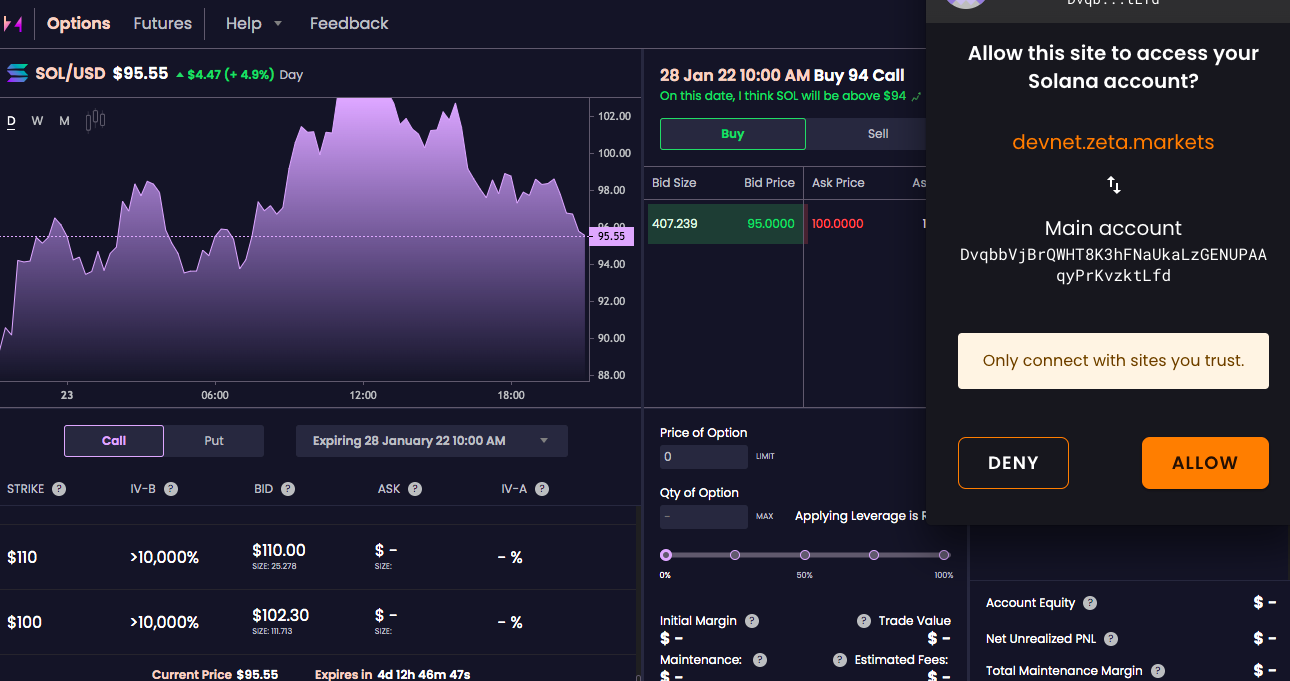This screenshot has width=1290, height=681.
Task: Click help icon next to BID column
Action: point(288,489)
